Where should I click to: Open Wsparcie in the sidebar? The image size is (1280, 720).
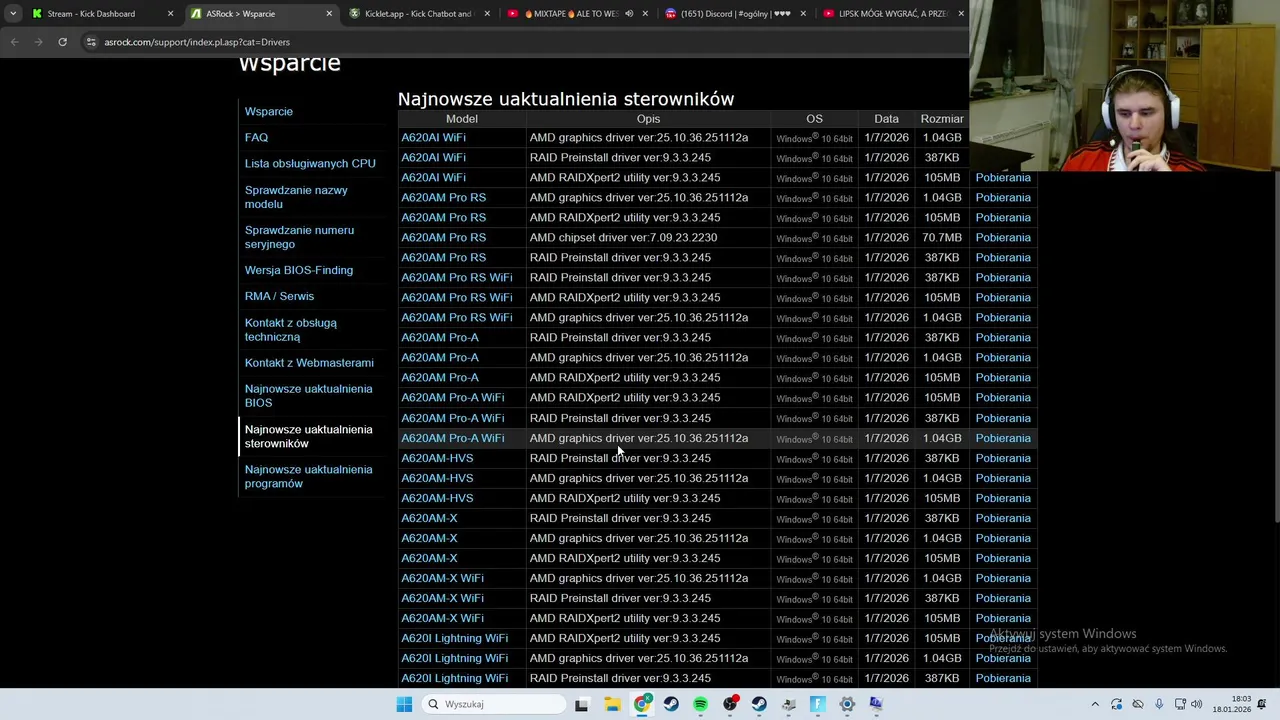coord(269,111)
